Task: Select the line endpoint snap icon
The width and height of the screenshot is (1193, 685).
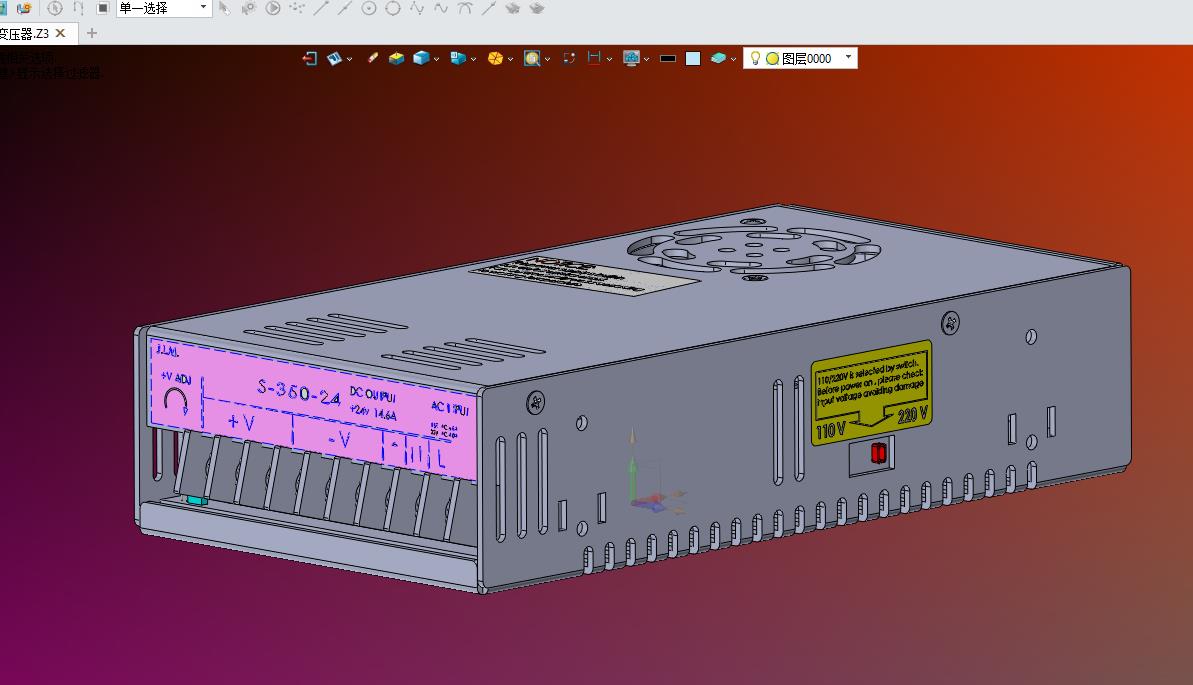Action: point(321,8)
